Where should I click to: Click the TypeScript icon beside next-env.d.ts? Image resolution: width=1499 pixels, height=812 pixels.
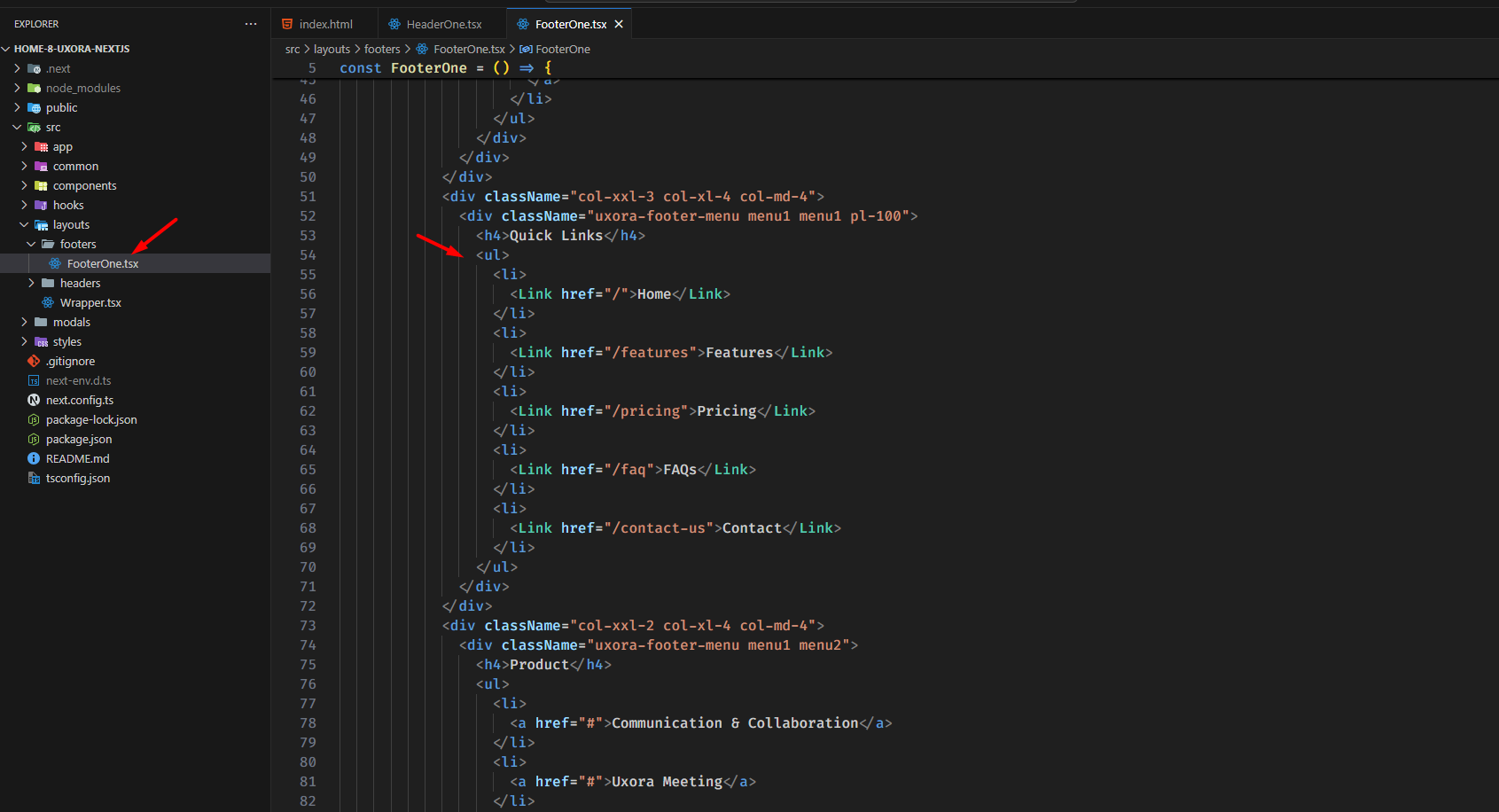[x=34, y=380]
